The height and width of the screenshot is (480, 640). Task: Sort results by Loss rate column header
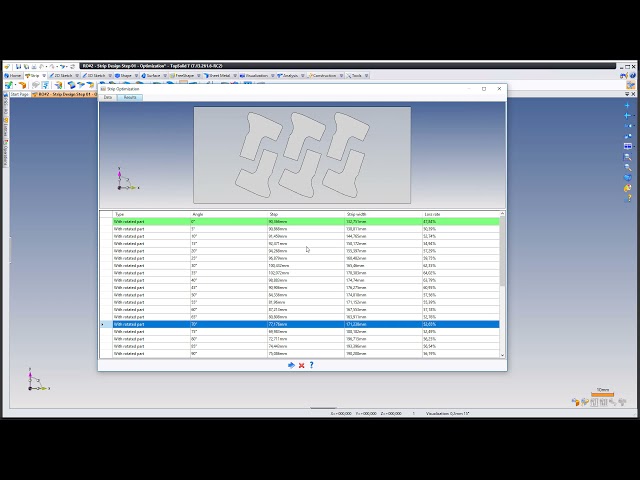[433, 214]
